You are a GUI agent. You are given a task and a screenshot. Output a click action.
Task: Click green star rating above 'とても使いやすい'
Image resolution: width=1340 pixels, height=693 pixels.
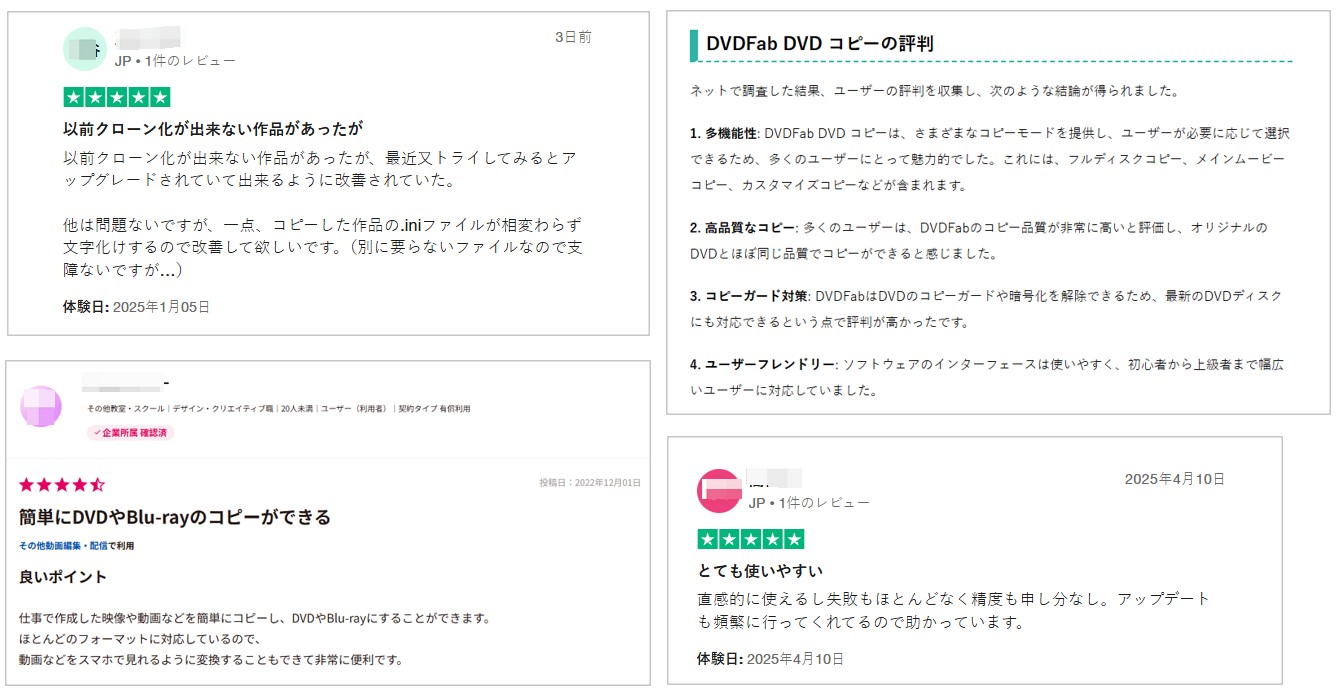pos(751,540)
